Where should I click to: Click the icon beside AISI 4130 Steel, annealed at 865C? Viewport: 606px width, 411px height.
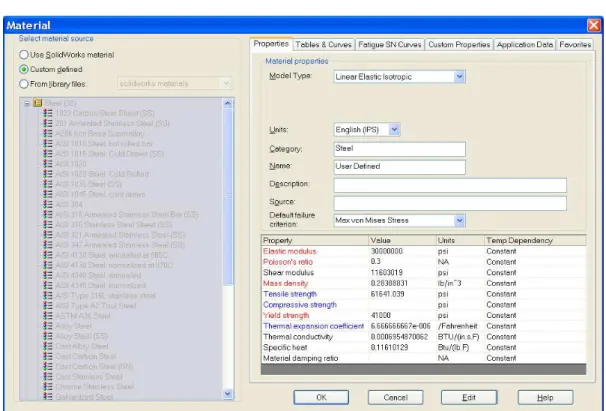tap(48, 255)
